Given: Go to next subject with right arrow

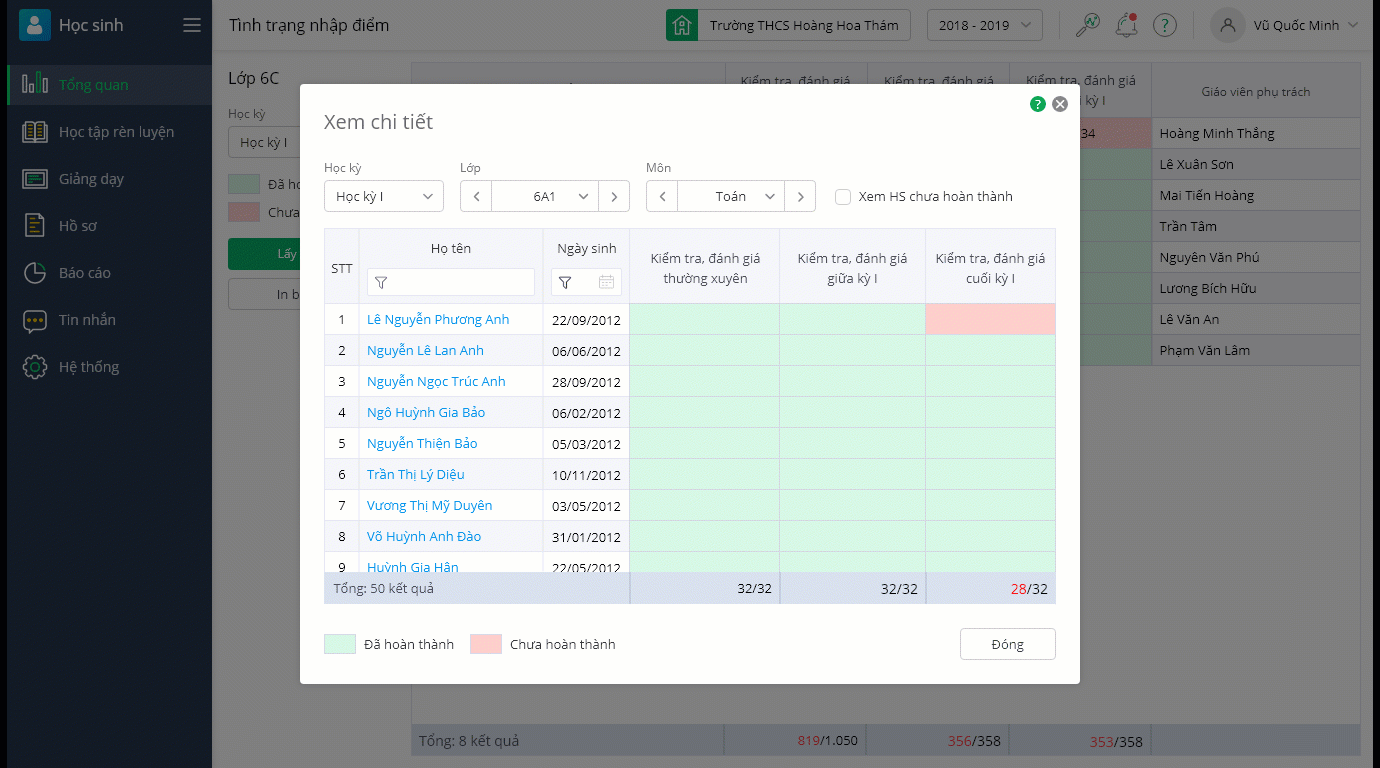Looking at the screenshot, I should pyautogui.click(x=800, y=197).
